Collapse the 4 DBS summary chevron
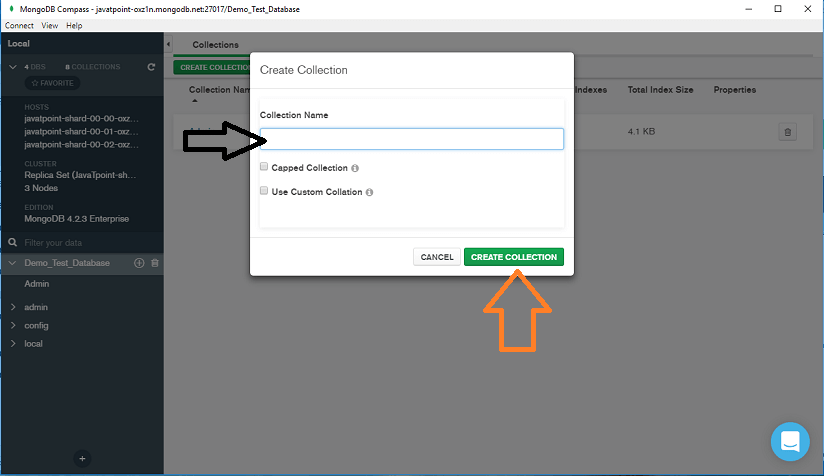Viewport: 824px width, 476px height. click(13, 67)
